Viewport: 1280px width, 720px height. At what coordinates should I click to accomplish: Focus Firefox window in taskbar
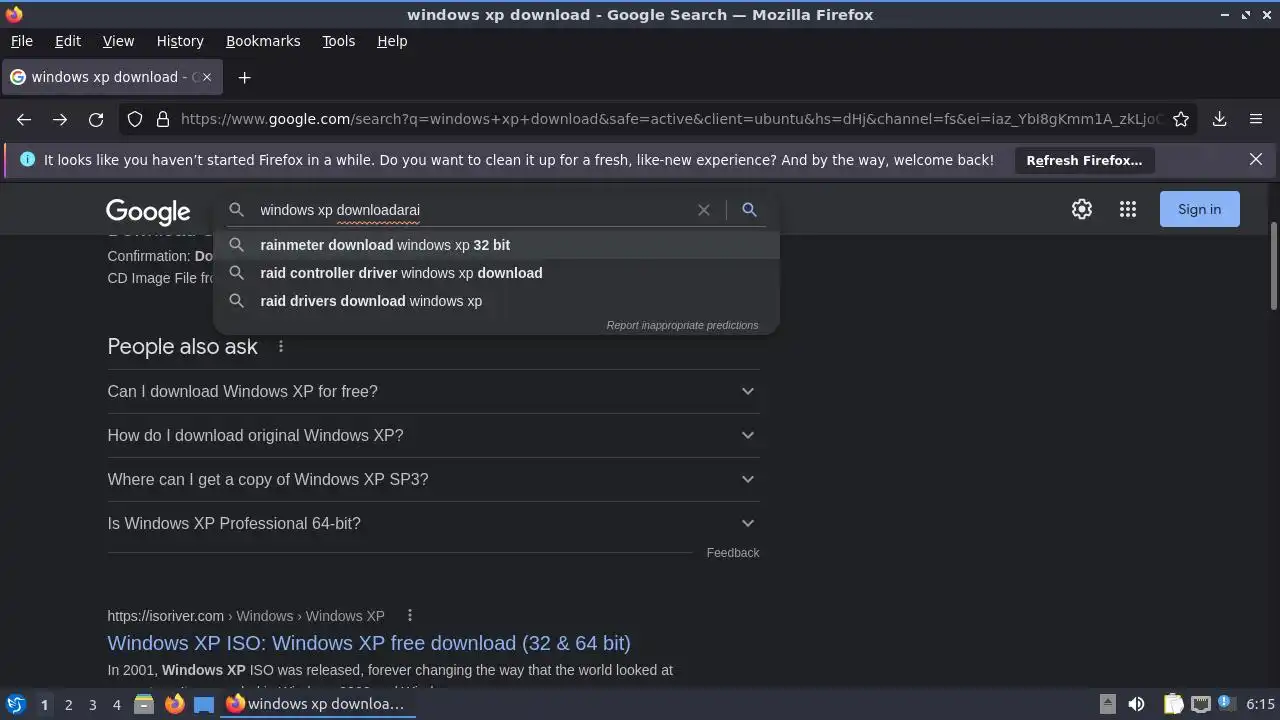(318, 704)
